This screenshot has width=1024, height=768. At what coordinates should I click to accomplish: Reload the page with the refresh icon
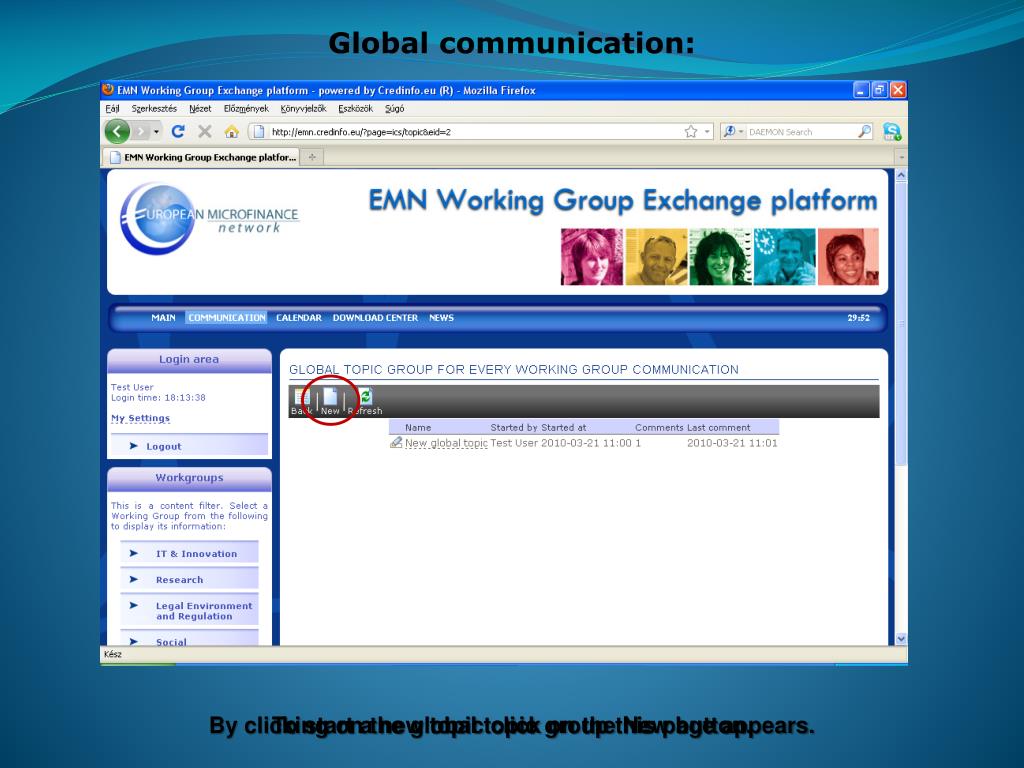pos(178,132)
